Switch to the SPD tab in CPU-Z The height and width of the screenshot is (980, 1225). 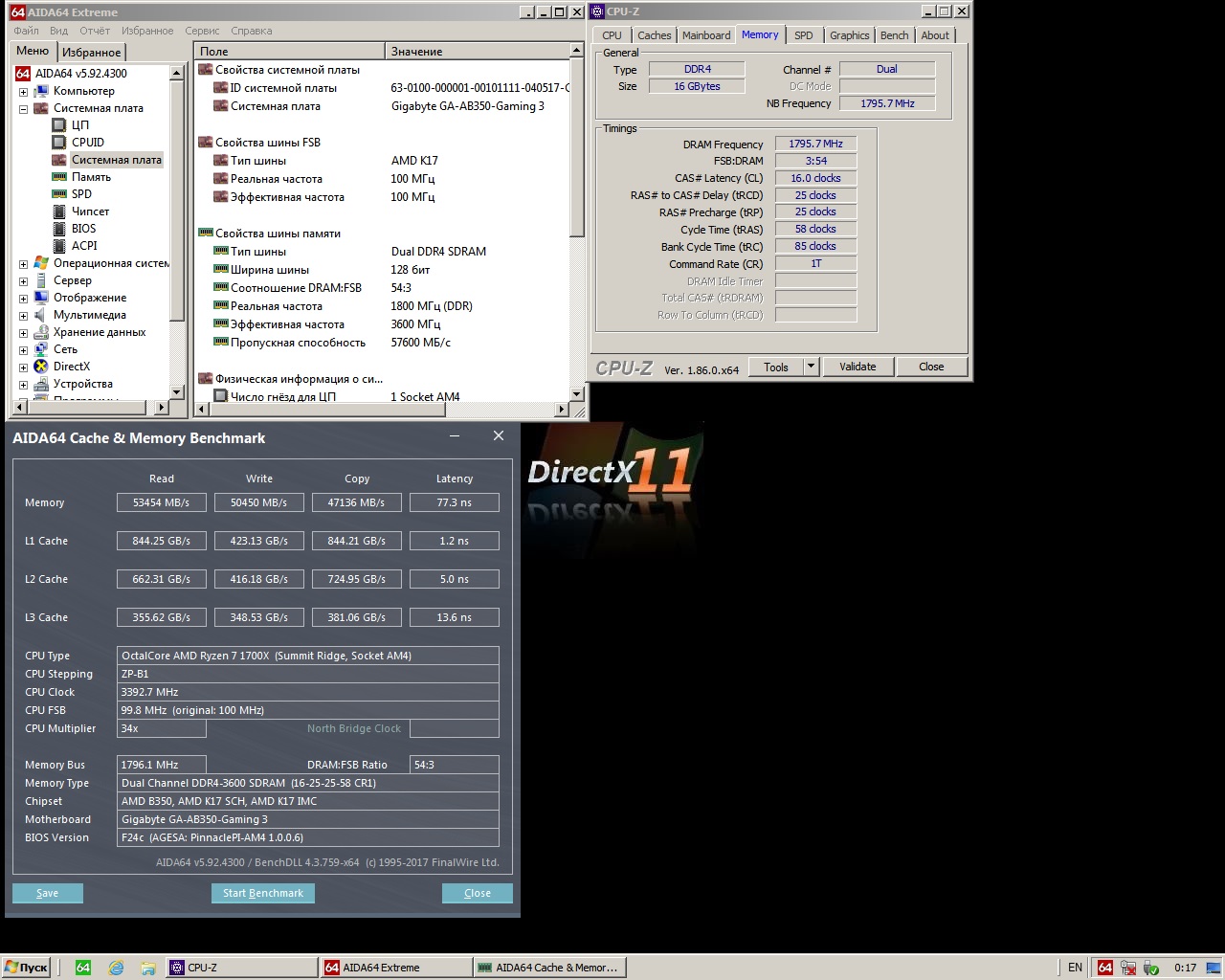tap(804, 35)
